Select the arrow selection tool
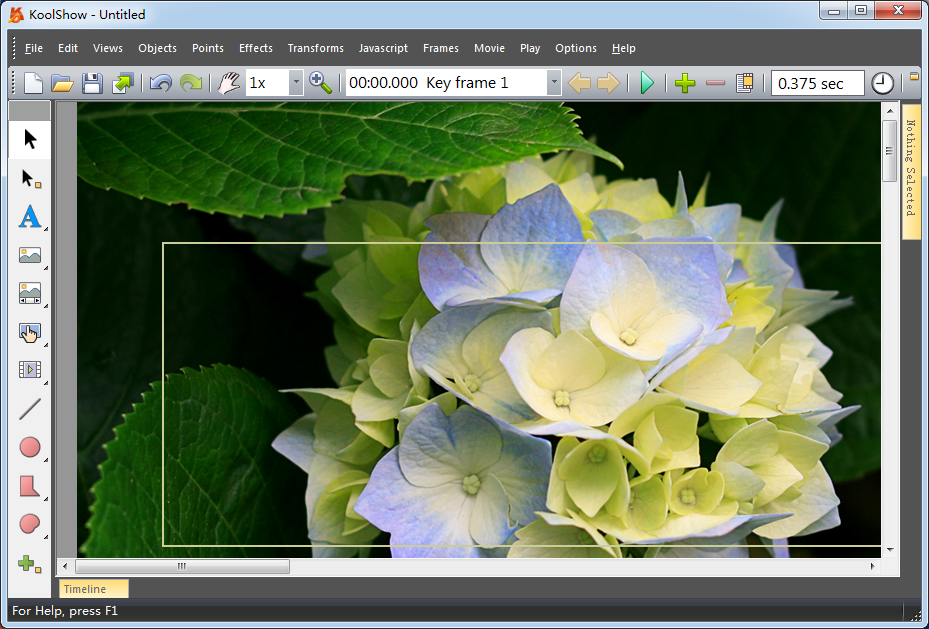Viewport: 929px width, 629px height. (x=30, y=139)
